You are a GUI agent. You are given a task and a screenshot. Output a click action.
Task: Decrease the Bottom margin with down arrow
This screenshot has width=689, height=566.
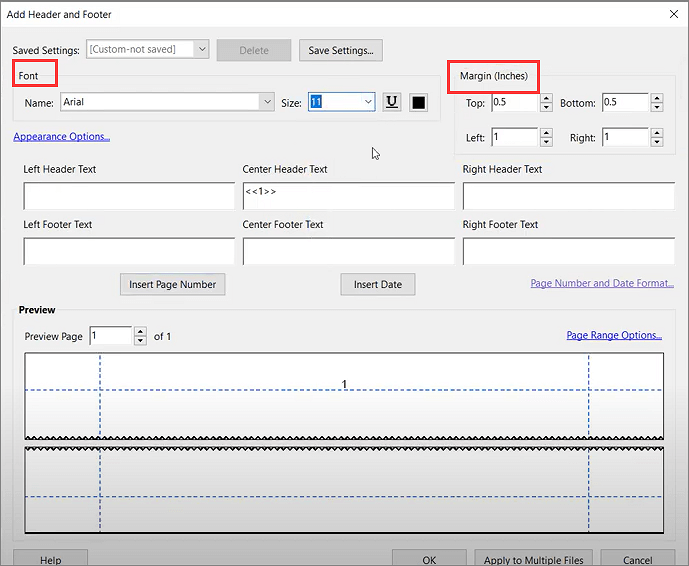coord(656,107)
